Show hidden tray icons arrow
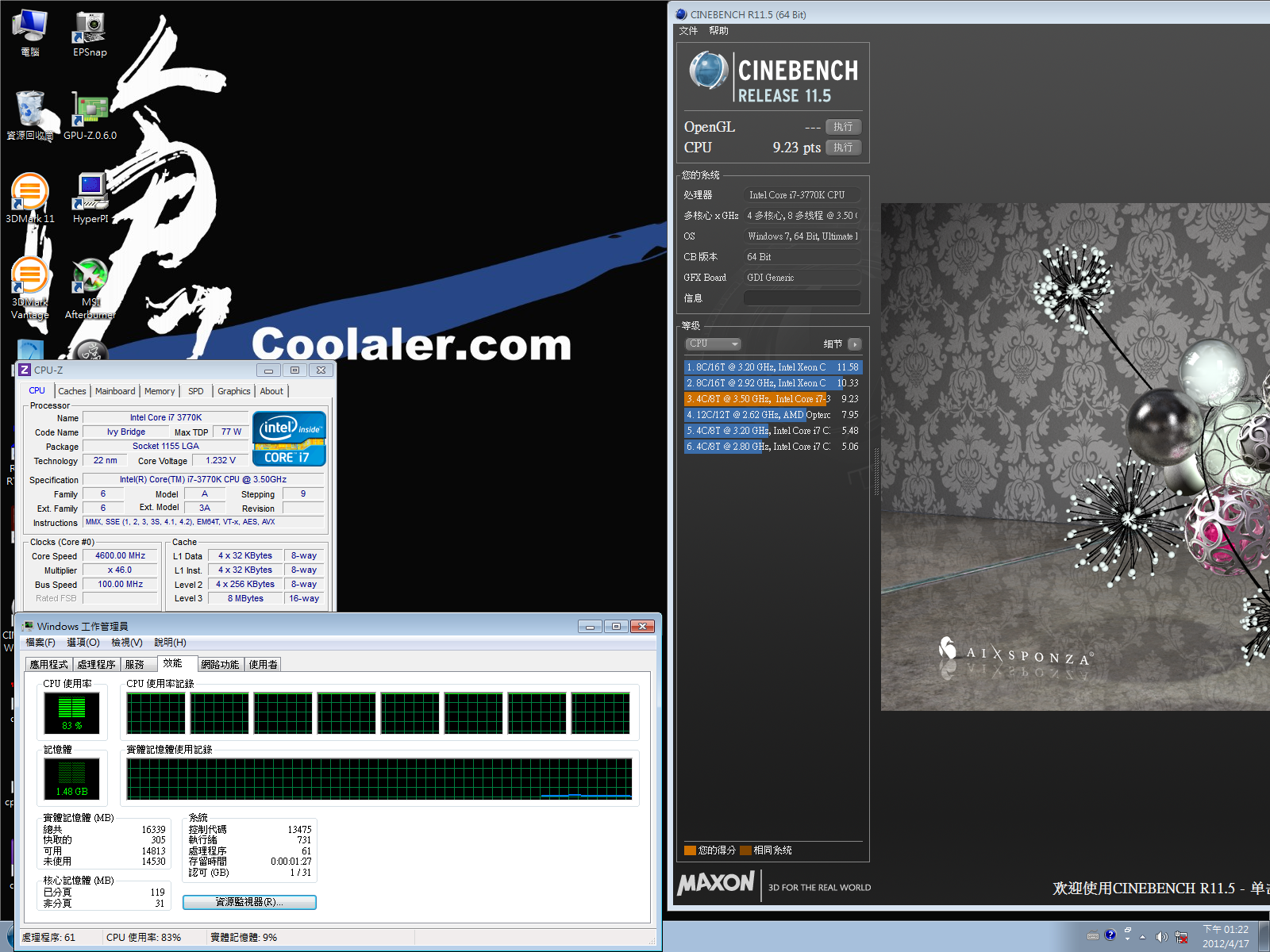1270x952 pixels. click(x=1143, y=937)
